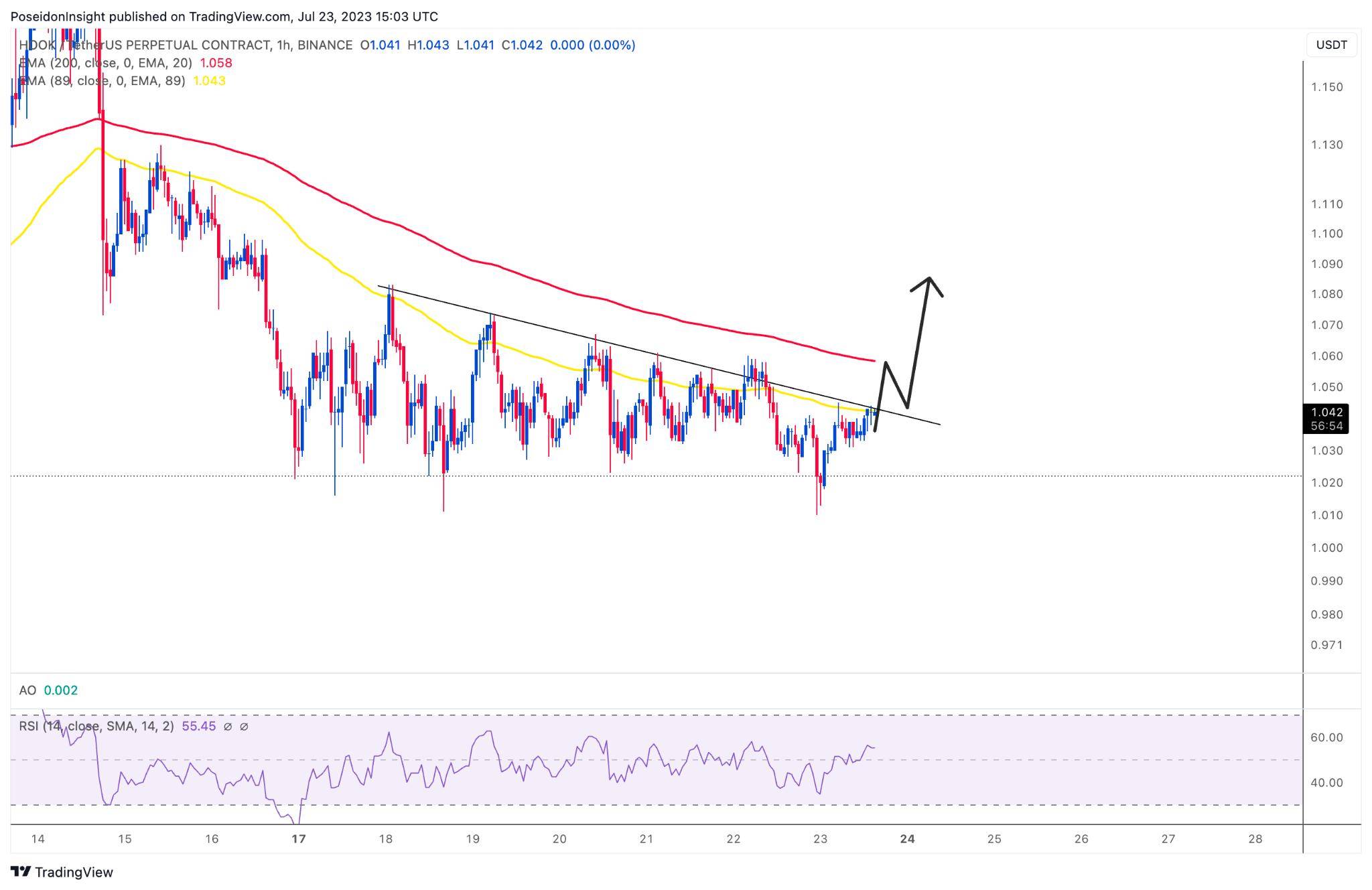
Task: Click the PoseidonInsight author name
Action: tap(59, 16)
